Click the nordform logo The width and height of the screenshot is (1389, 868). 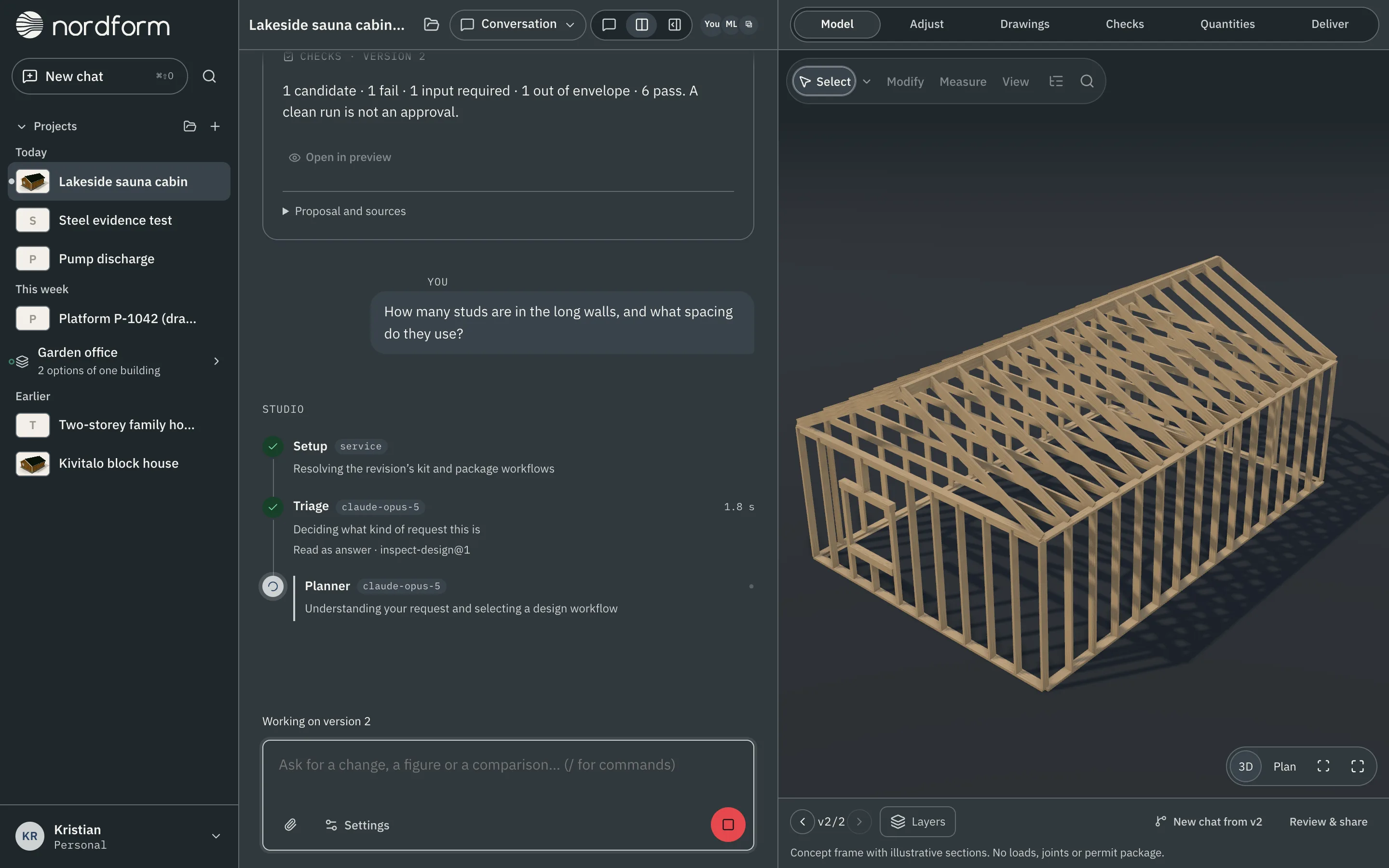tap(93, 25)
